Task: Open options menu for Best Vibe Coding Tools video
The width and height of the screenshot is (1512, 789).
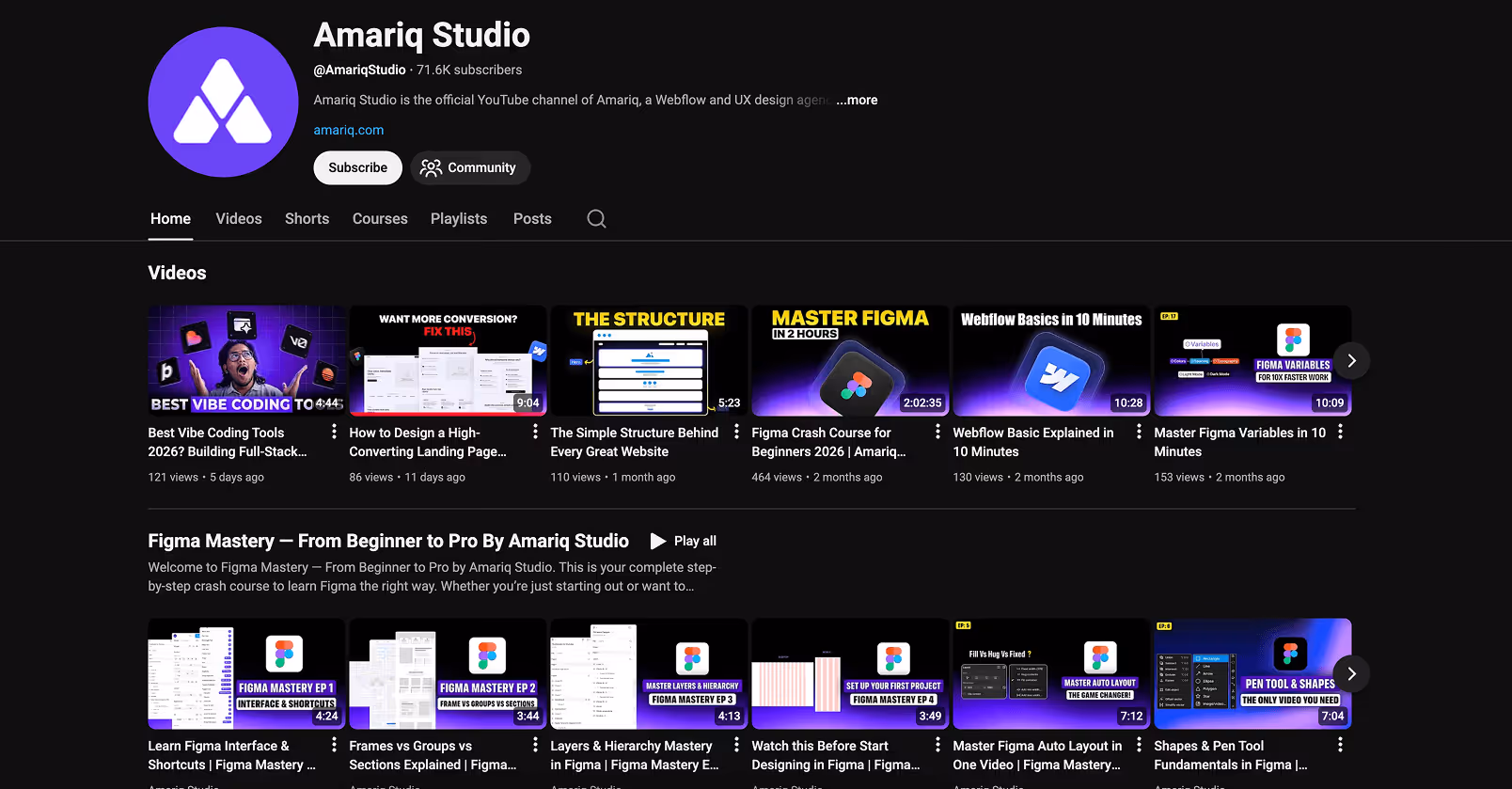Action: (x=334, y=432)
